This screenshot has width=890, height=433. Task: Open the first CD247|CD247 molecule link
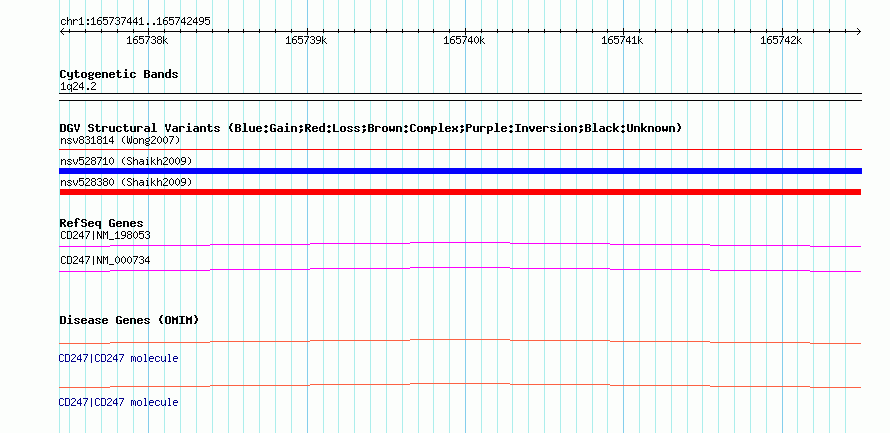pyautogui.click(x=119, y=359)
